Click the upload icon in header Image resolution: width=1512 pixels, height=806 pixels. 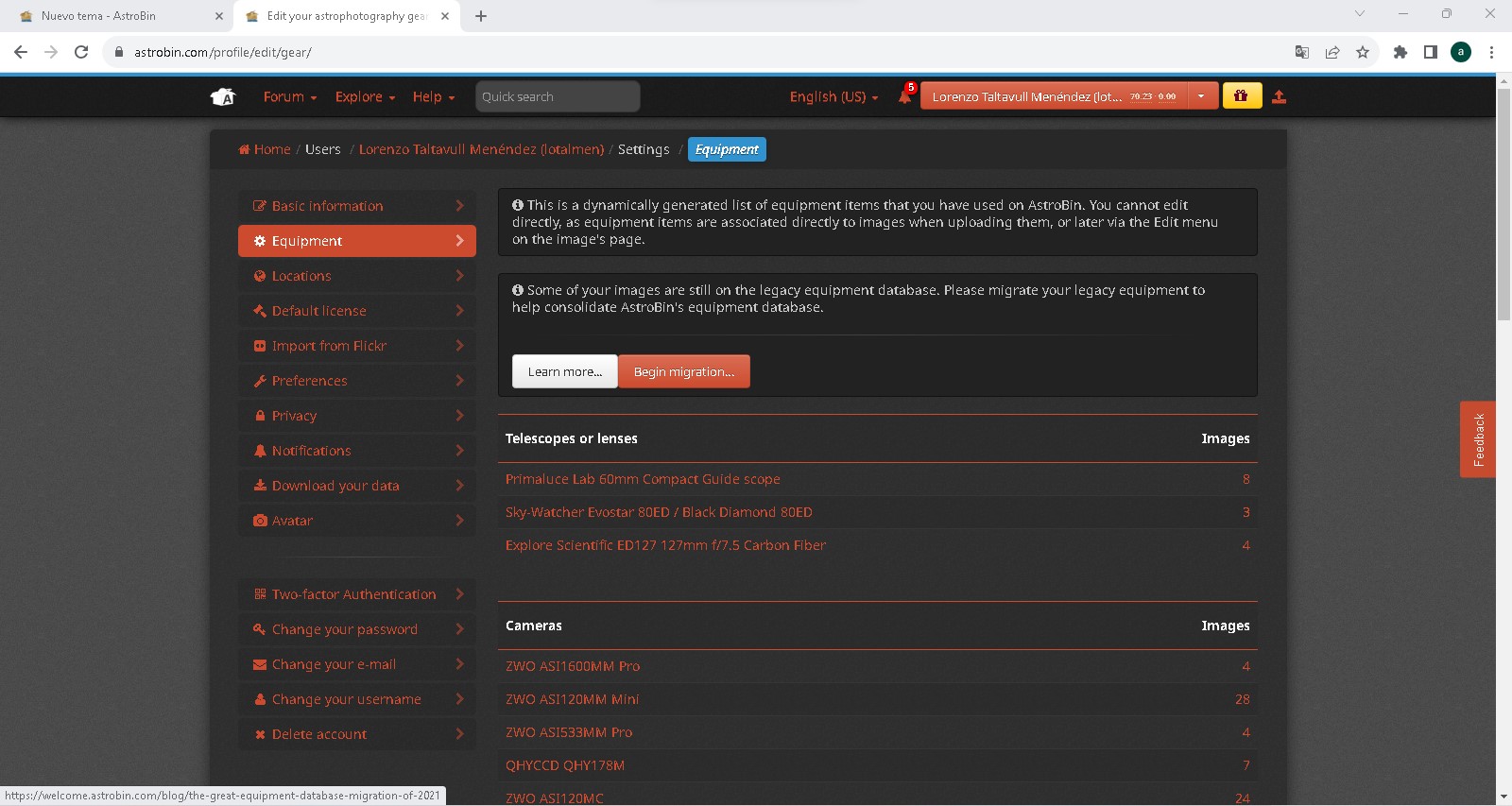point(1279,96)
